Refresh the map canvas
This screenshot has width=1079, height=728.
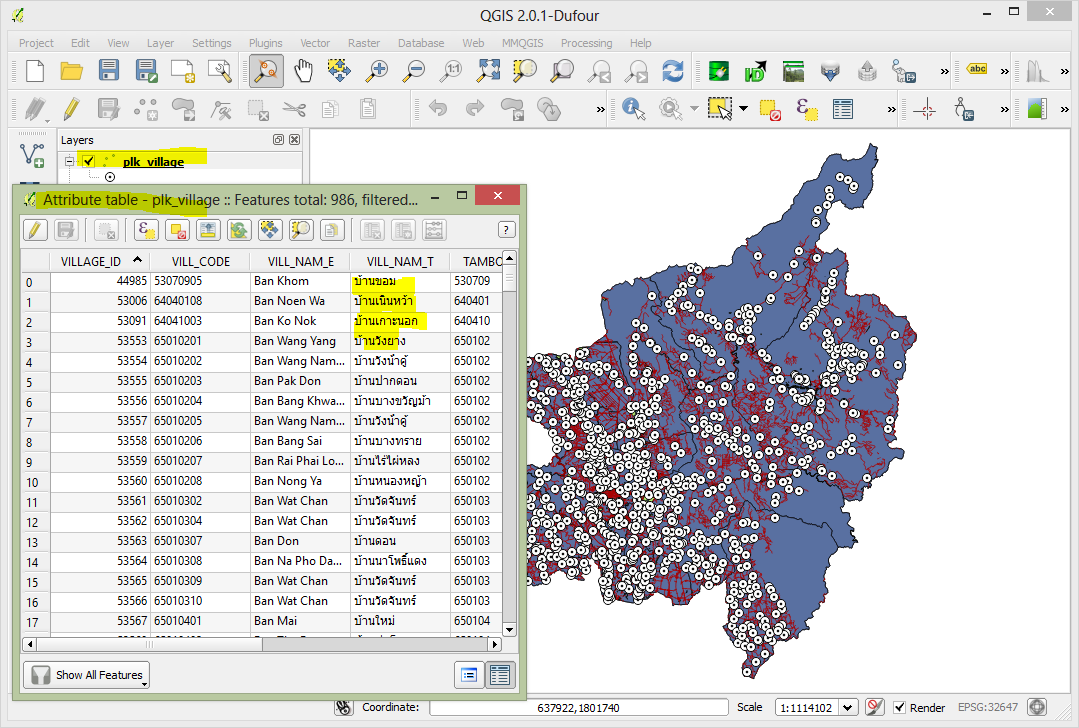(672, 70)
